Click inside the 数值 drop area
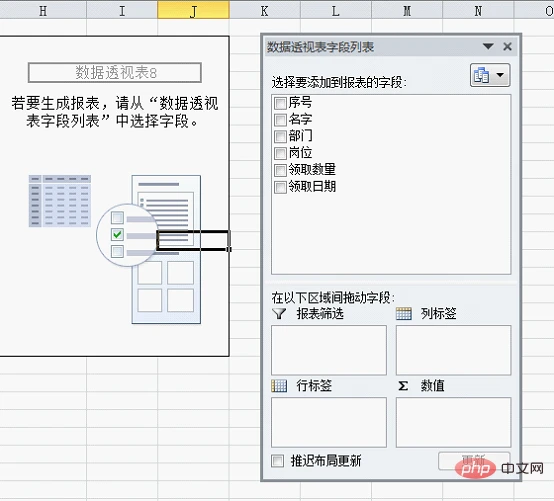The width and height of the screenshot is (554, 501). (x=453, y=422)
